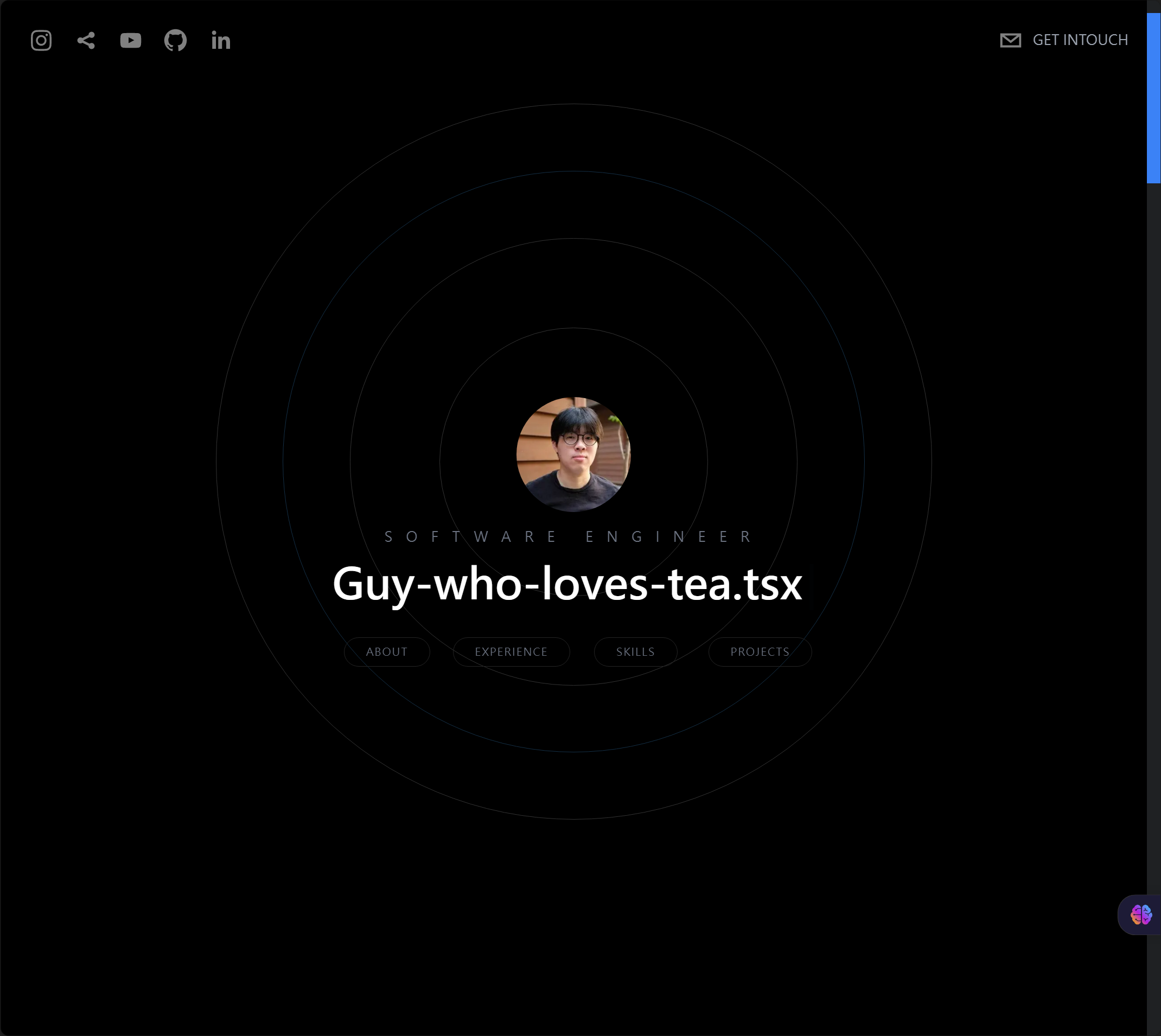Click the word 'Guy' in the title
Screen dimensions: 1161x1036
(x=373, y=585)
